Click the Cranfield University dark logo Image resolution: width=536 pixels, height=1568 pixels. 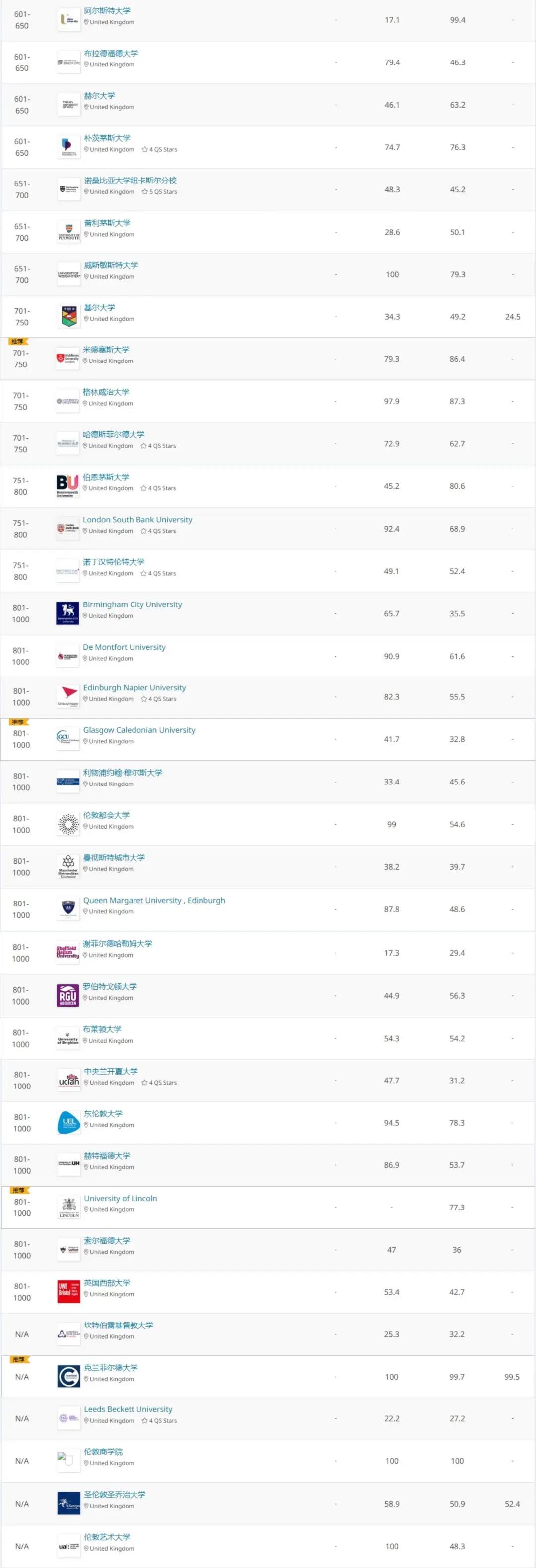pyautogui.click(x=68, y=1376)
